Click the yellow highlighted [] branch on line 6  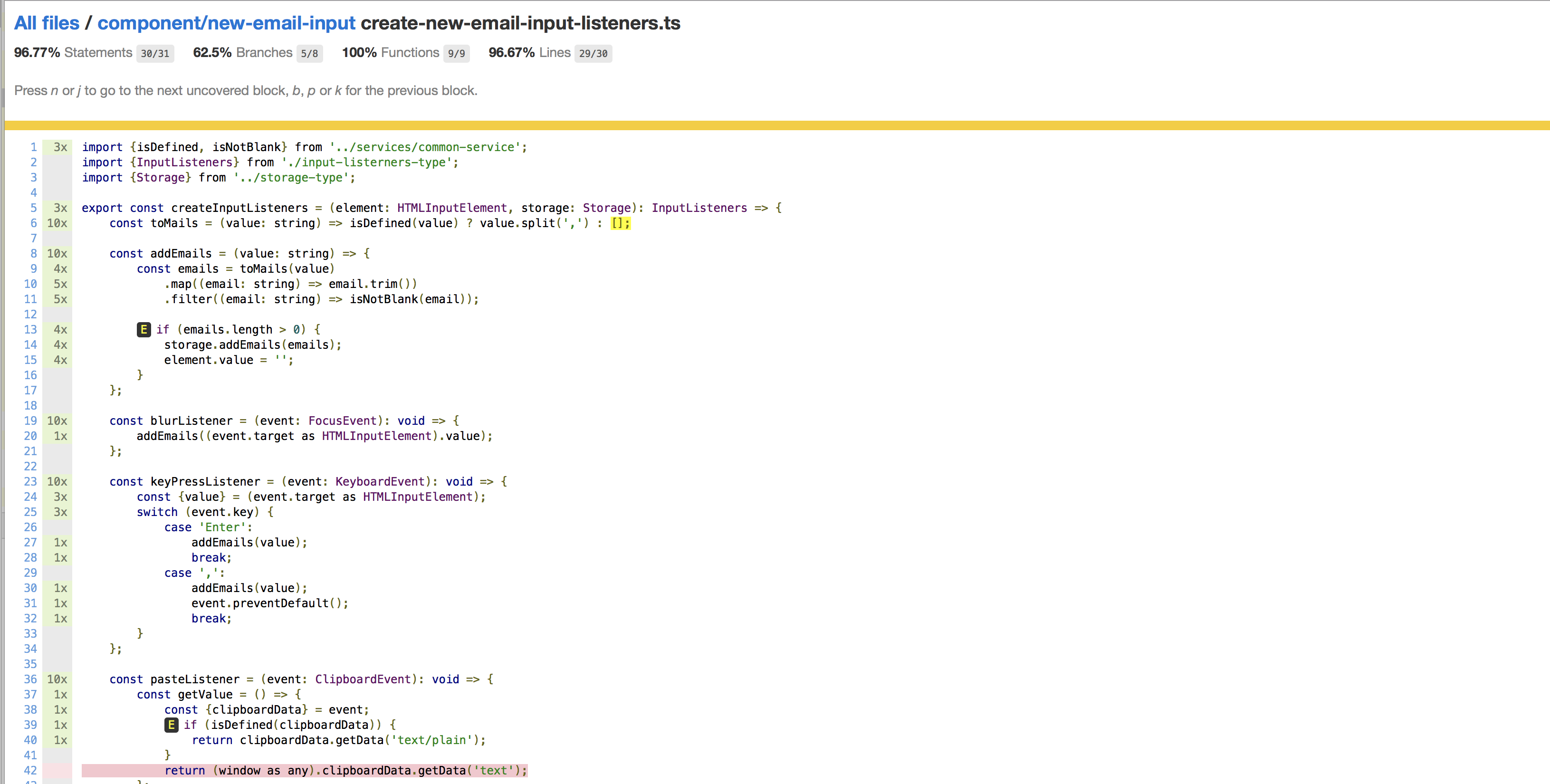621,223
